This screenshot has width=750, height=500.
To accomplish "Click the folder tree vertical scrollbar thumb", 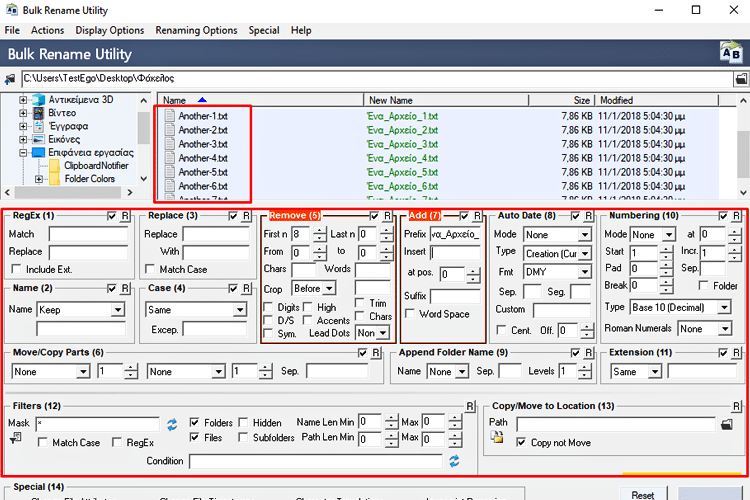I will (143, 128).
